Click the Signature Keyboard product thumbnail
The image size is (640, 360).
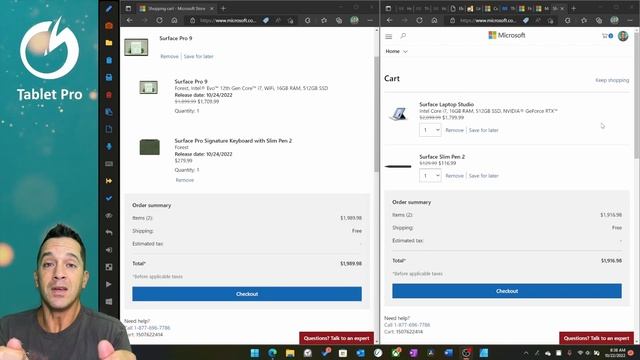[x=149, y=147]
